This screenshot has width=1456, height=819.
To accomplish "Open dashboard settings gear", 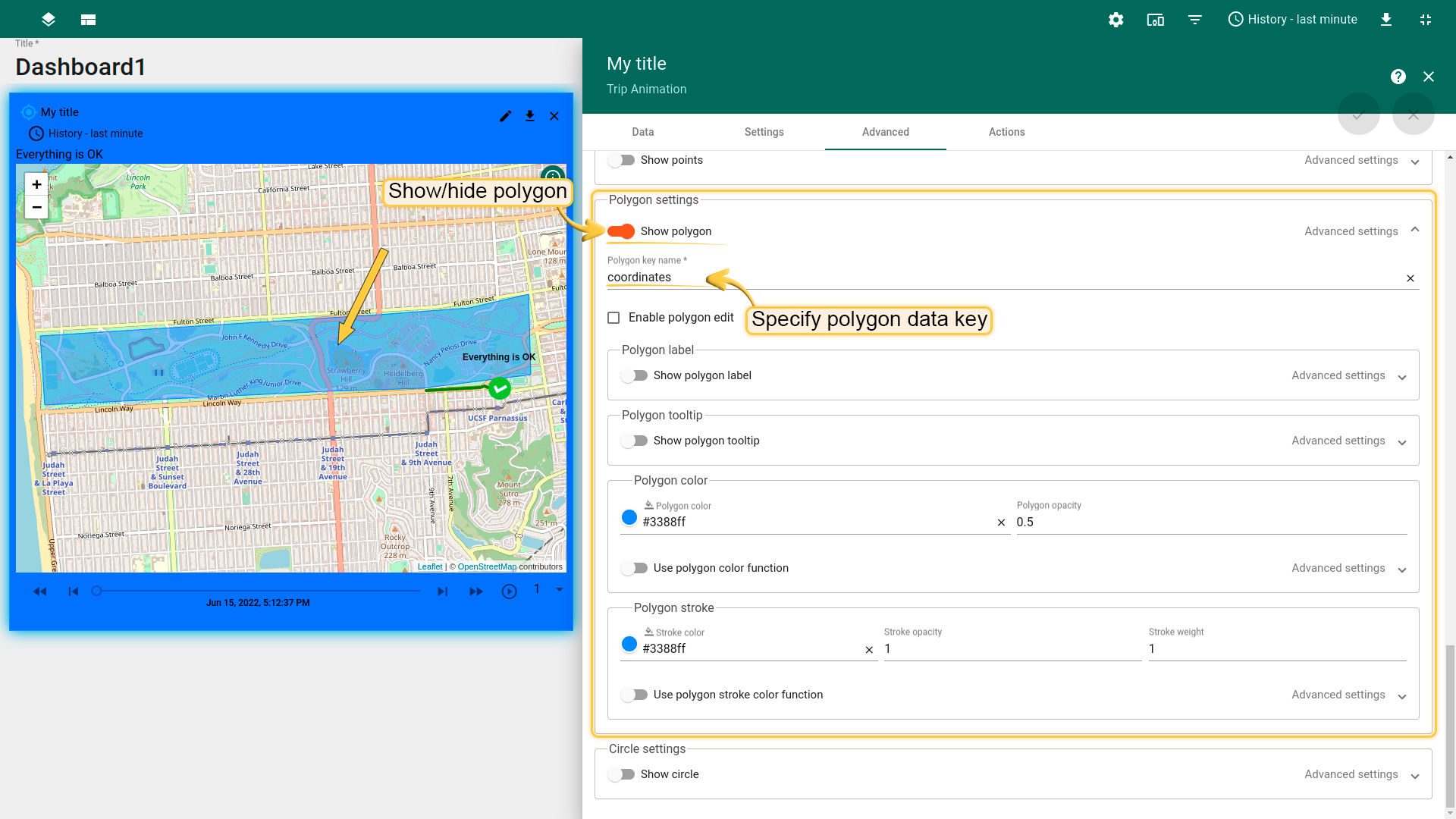I will pos(1116,20).
